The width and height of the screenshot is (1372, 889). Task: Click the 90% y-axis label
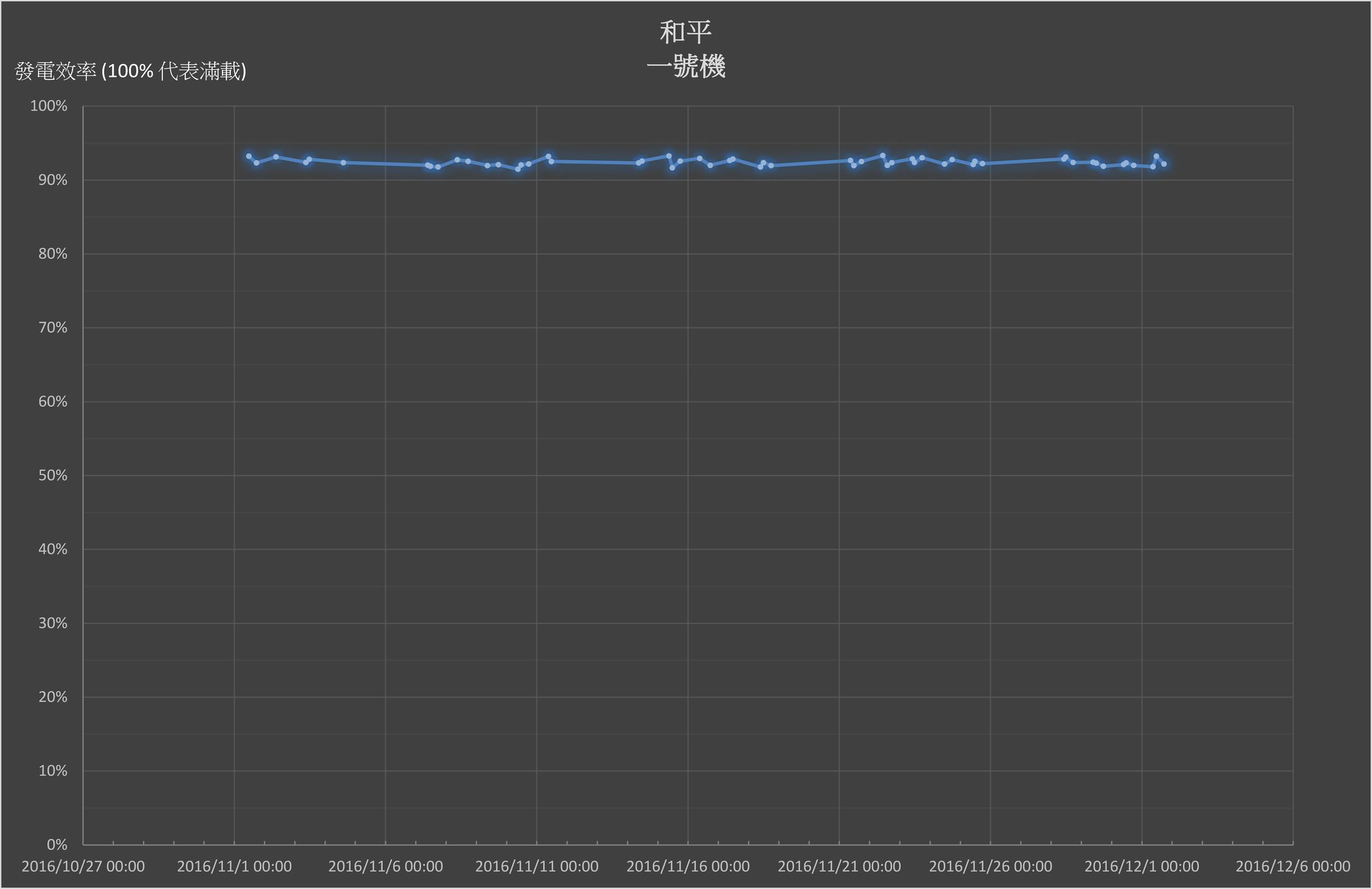click(x=53, y=180)
